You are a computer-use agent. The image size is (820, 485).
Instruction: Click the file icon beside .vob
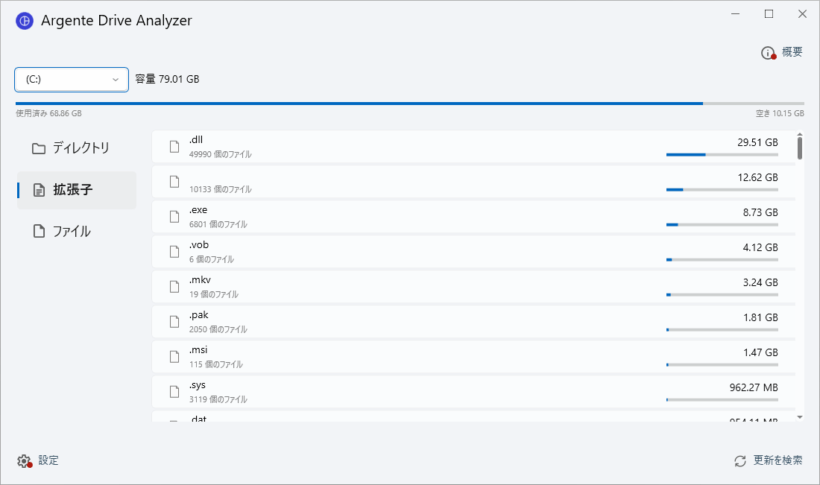[175, 252]
